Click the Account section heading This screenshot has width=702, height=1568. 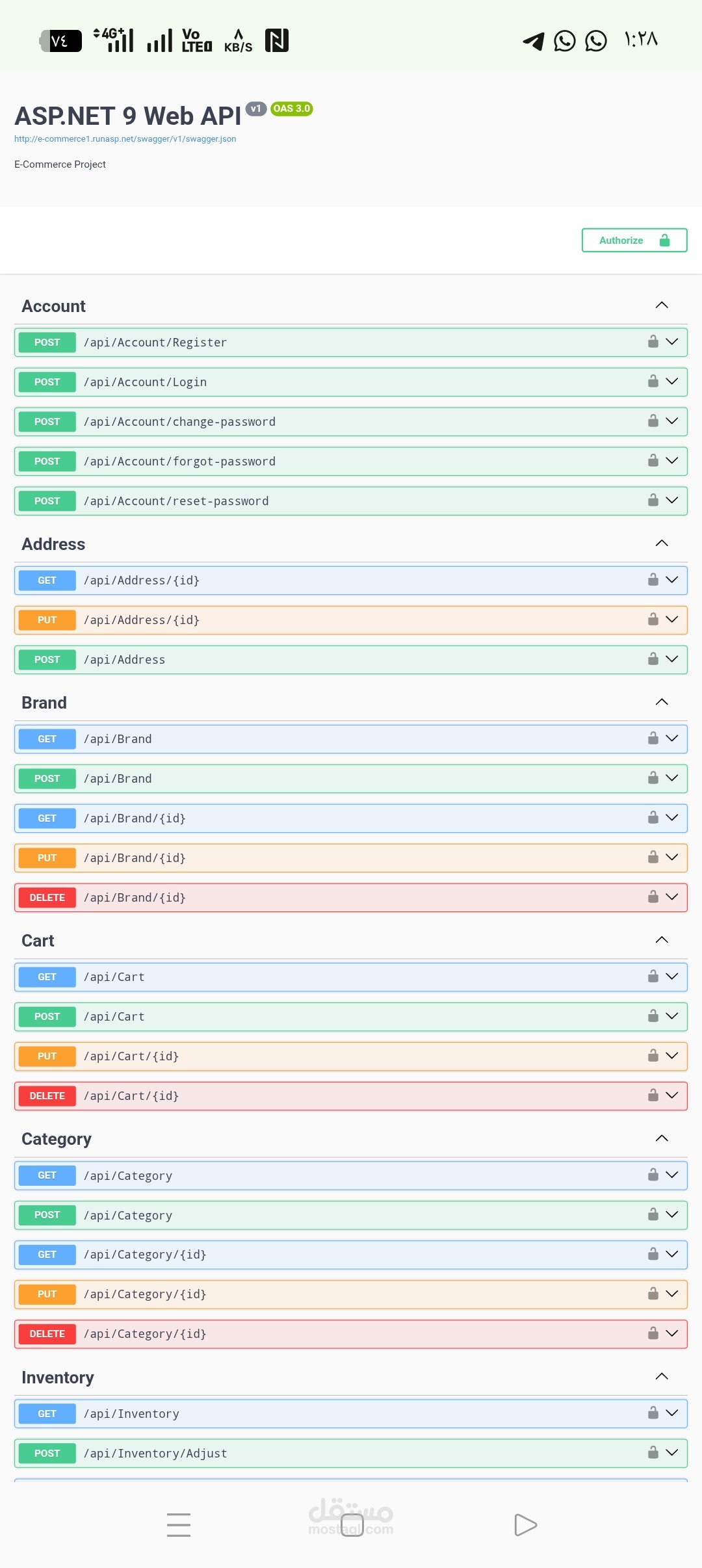53,306
